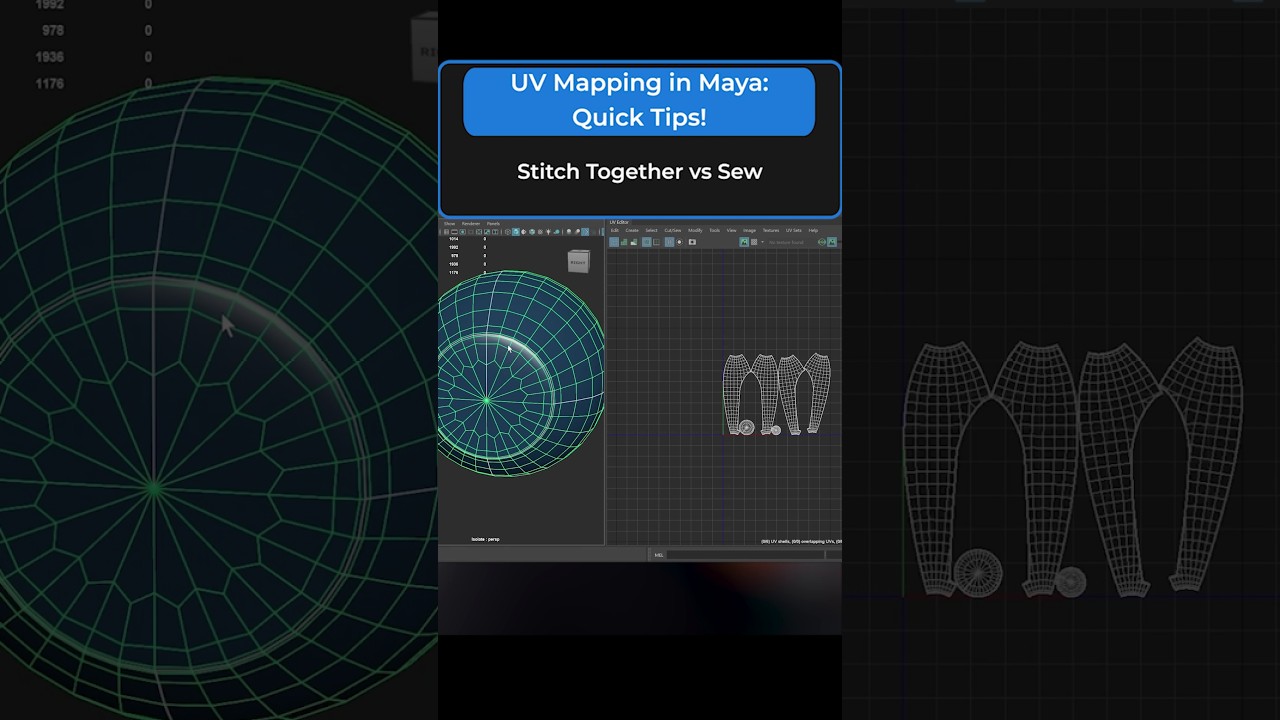Toggle the highlighted Grid icon in UV Editor toolbar
The image size is (1280, 720).
[x=669, y=242]
